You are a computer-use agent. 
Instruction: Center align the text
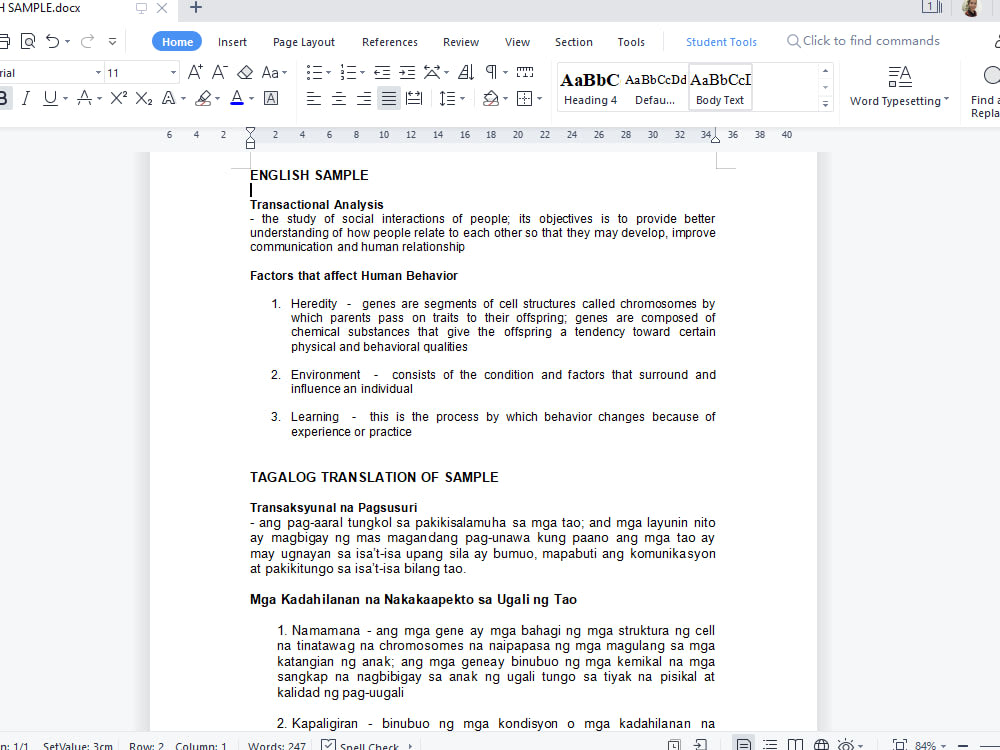coord(339,98)
